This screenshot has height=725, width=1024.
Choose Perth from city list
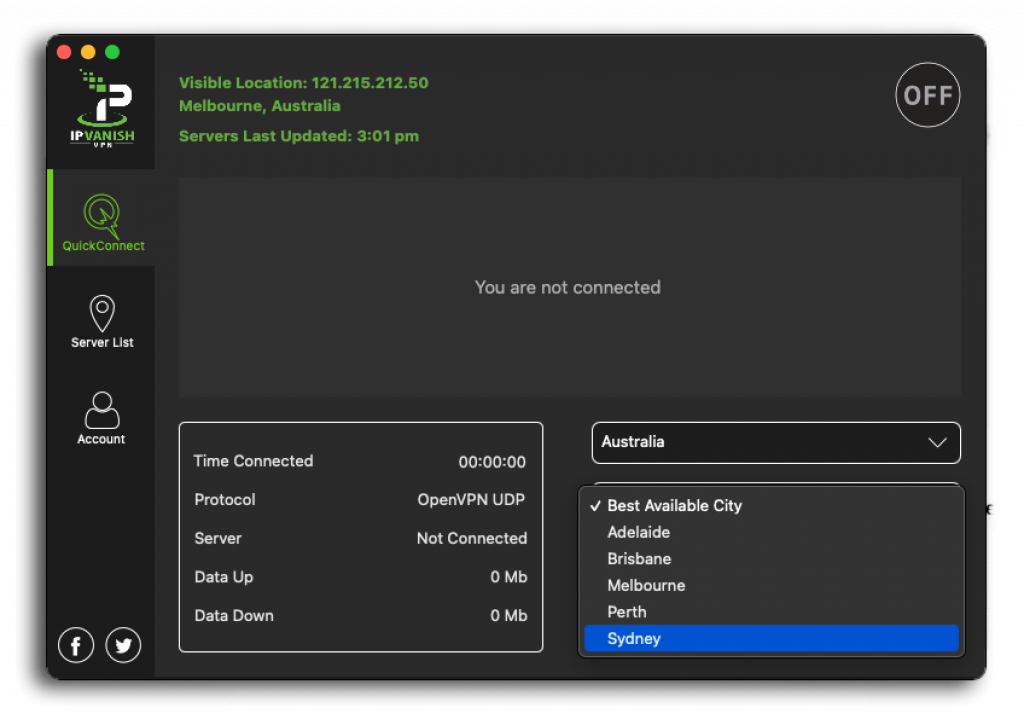771,612
